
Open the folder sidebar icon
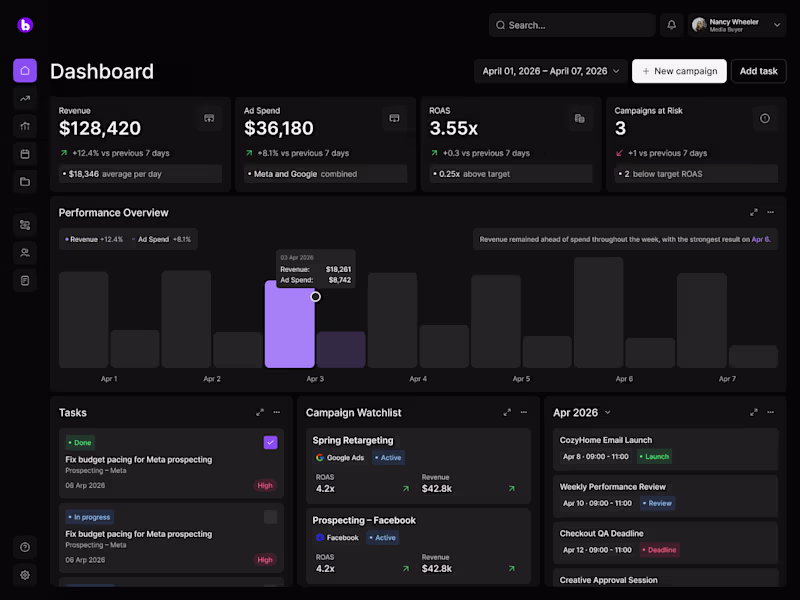point(25,182)
